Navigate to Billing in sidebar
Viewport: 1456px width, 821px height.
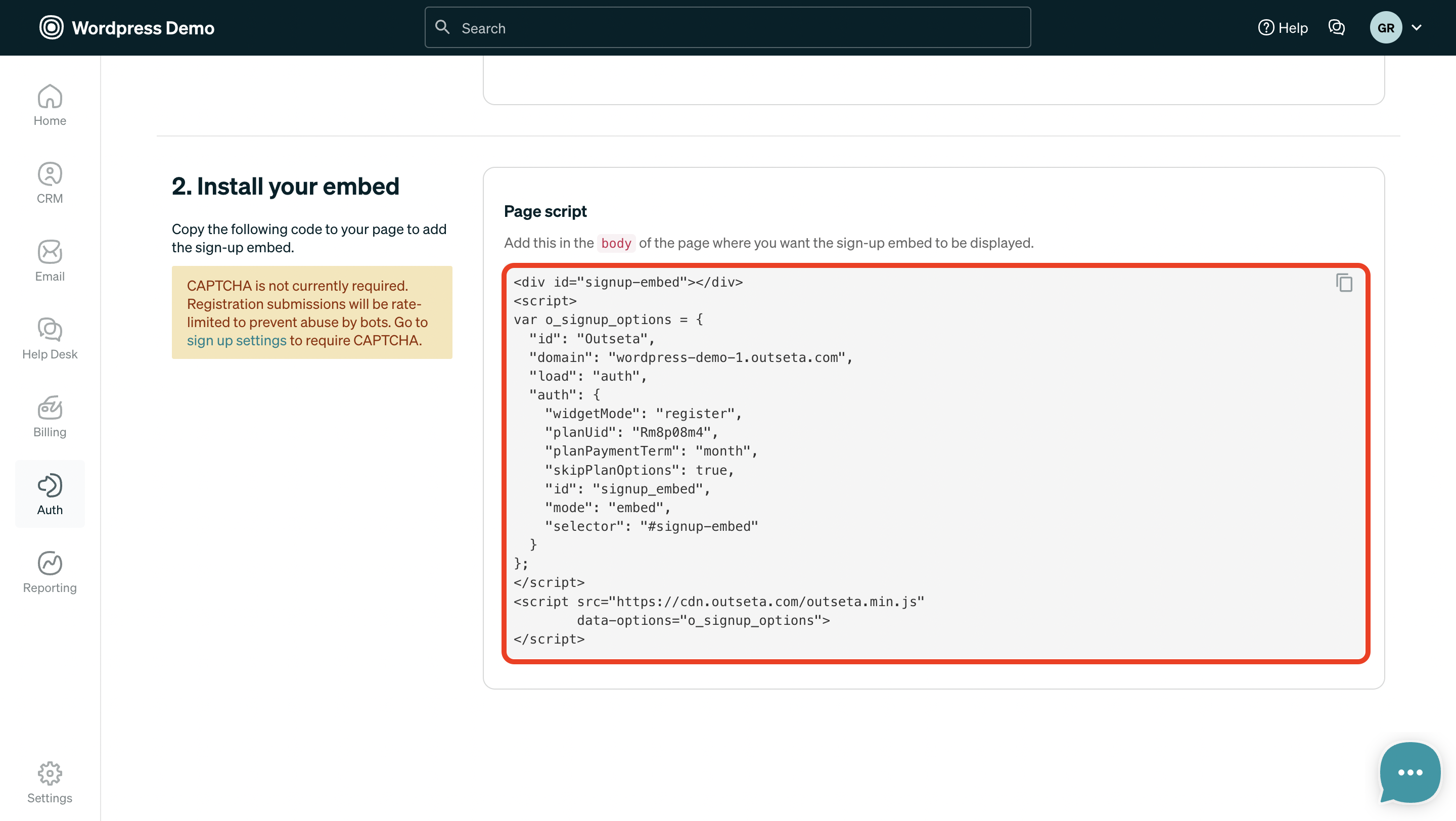click(50, 417)
